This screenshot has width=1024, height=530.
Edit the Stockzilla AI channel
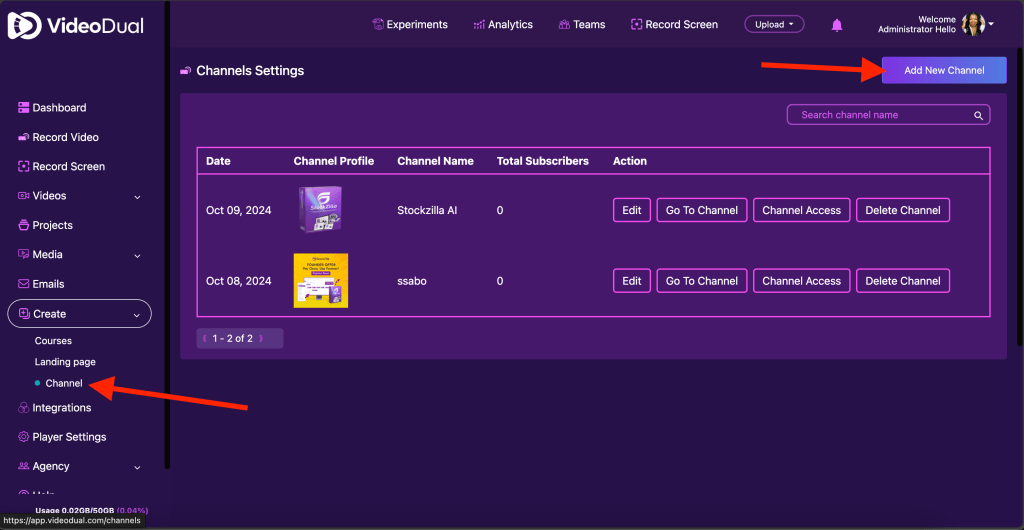[632, 210]
